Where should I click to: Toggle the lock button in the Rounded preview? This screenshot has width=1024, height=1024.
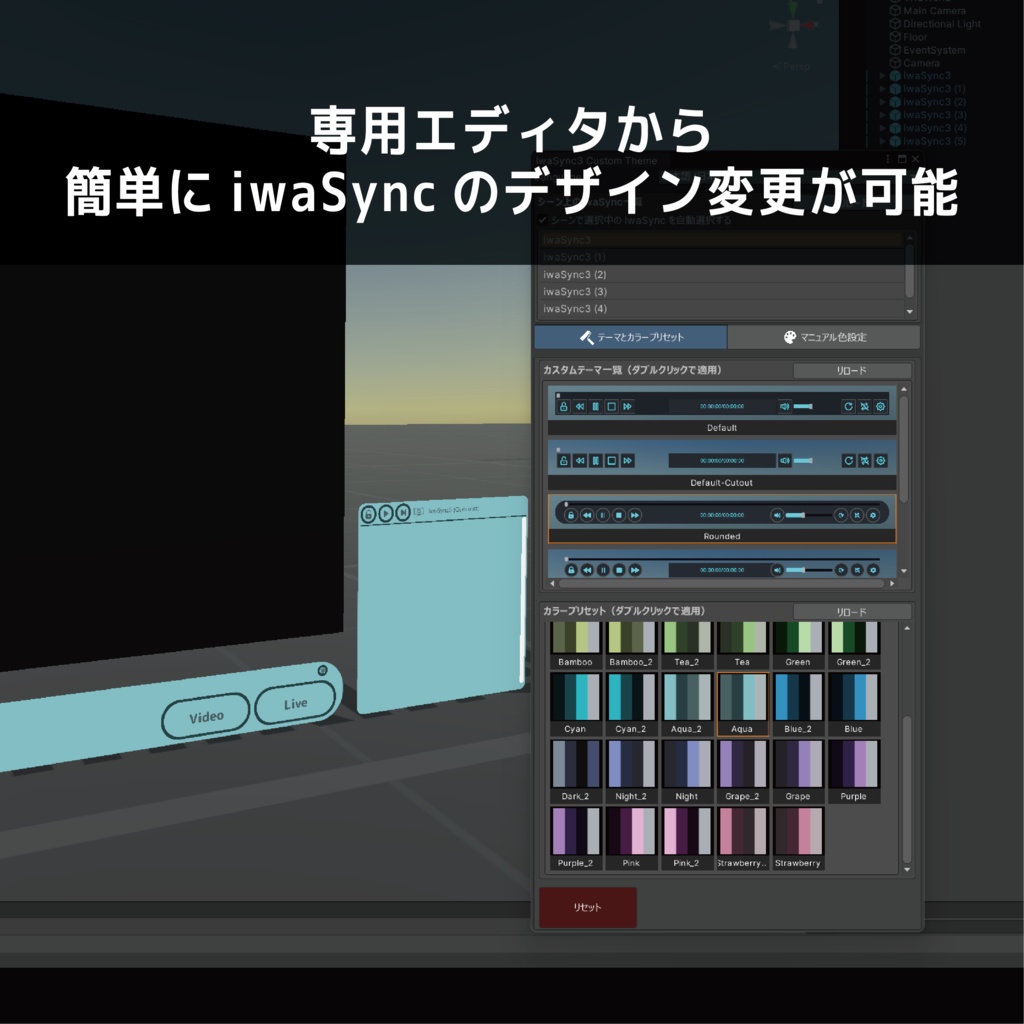click(x=570, y=515)
